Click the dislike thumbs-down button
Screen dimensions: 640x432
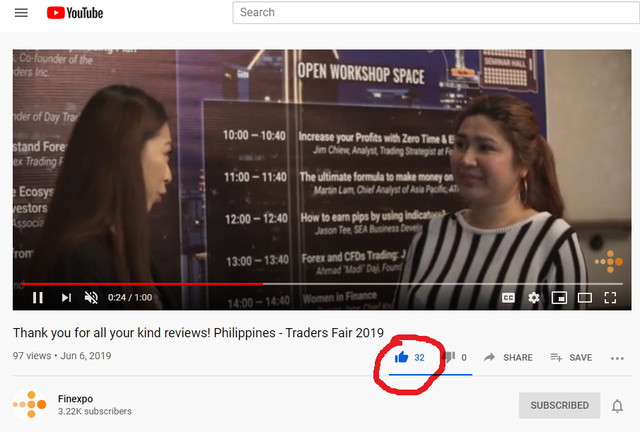pos(449,357)
